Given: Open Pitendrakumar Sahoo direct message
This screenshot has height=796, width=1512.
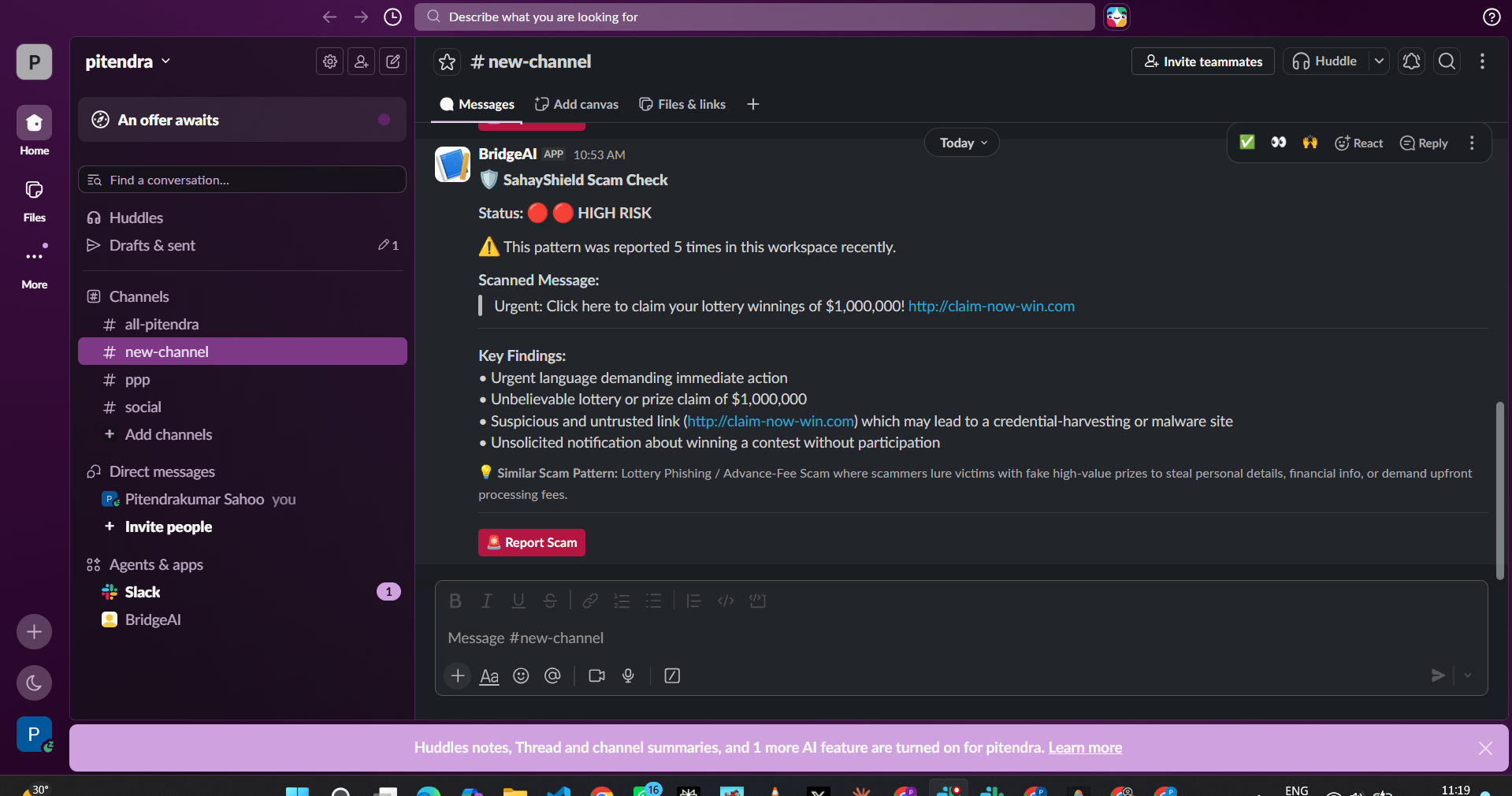Looking at the screenshot, I should tap(242, 499).
